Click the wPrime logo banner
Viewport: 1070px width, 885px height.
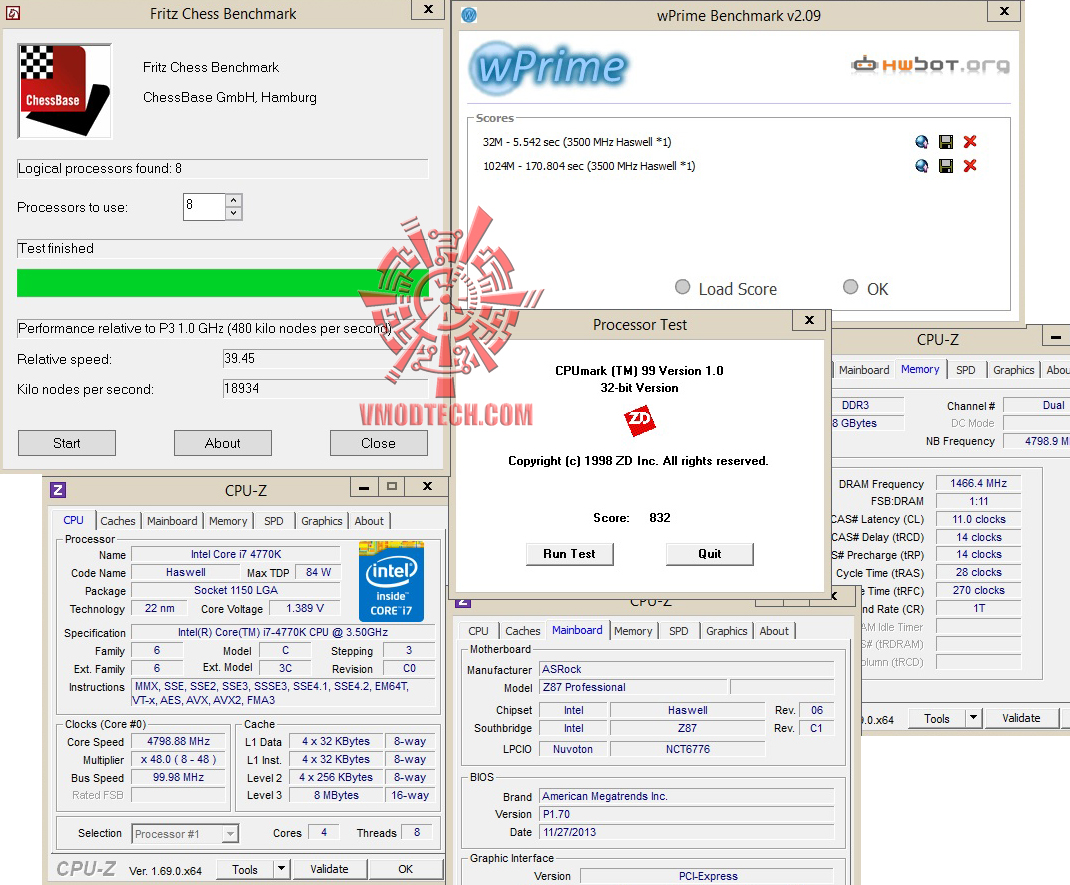(549, 67)
